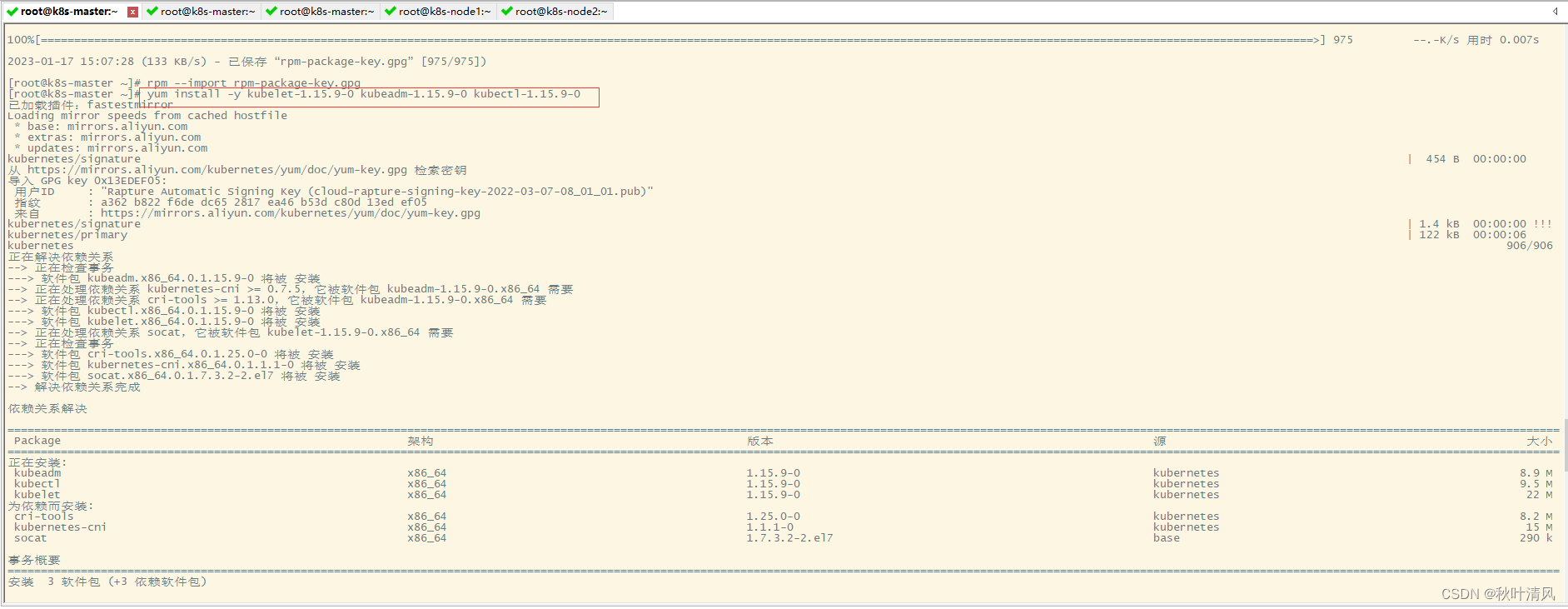
Task: Click the "0.007s" elapsed time
Action: 1520,40
